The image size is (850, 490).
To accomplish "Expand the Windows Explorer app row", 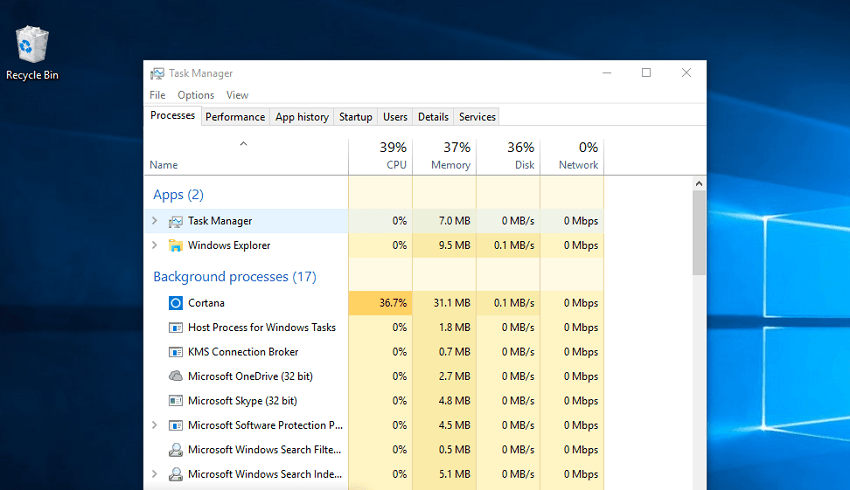I will 154,245.
